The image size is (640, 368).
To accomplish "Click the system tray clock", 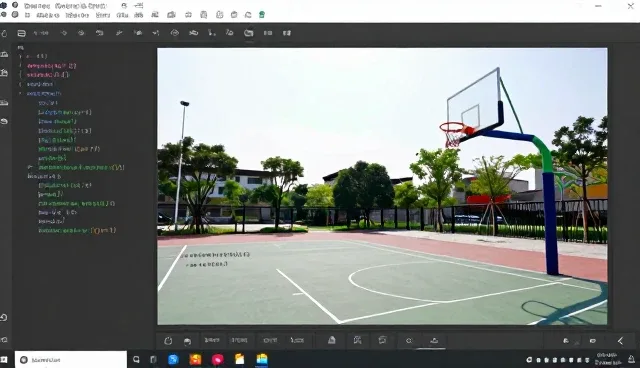I will click(607, 359).
